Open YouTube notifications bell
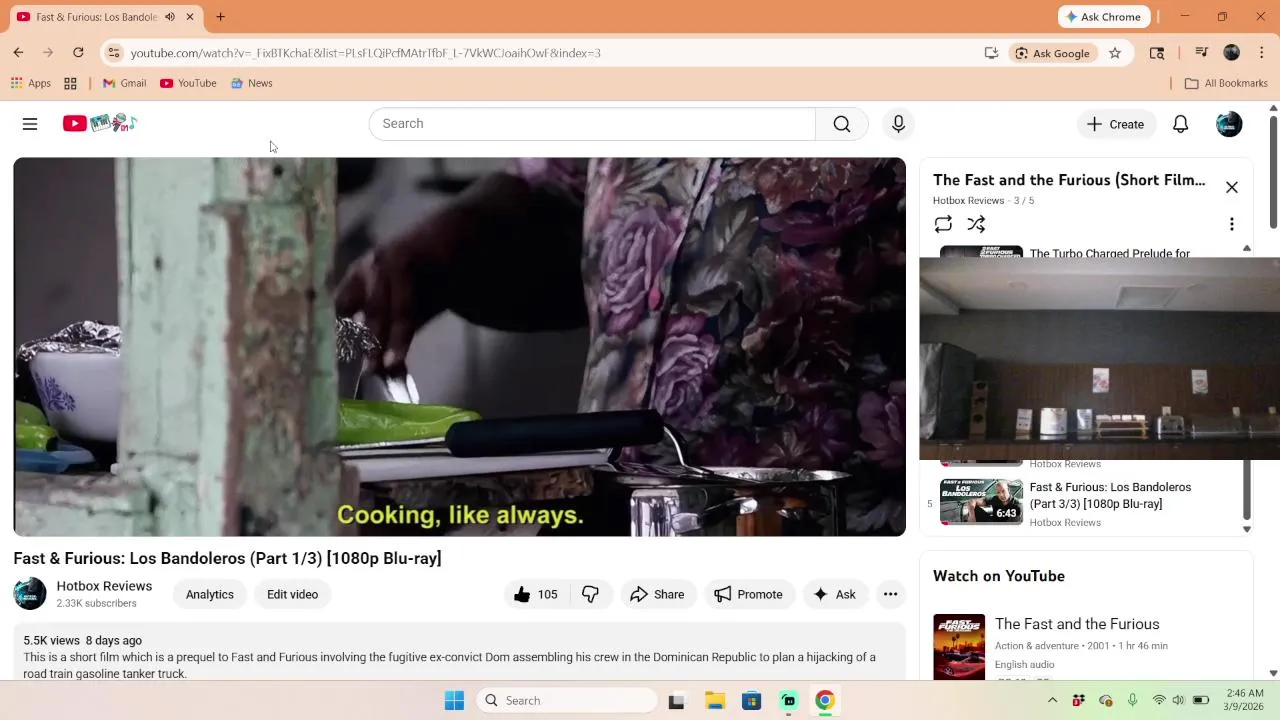The width and height of the screenshot is (1280, 720). pos(1180,124)
